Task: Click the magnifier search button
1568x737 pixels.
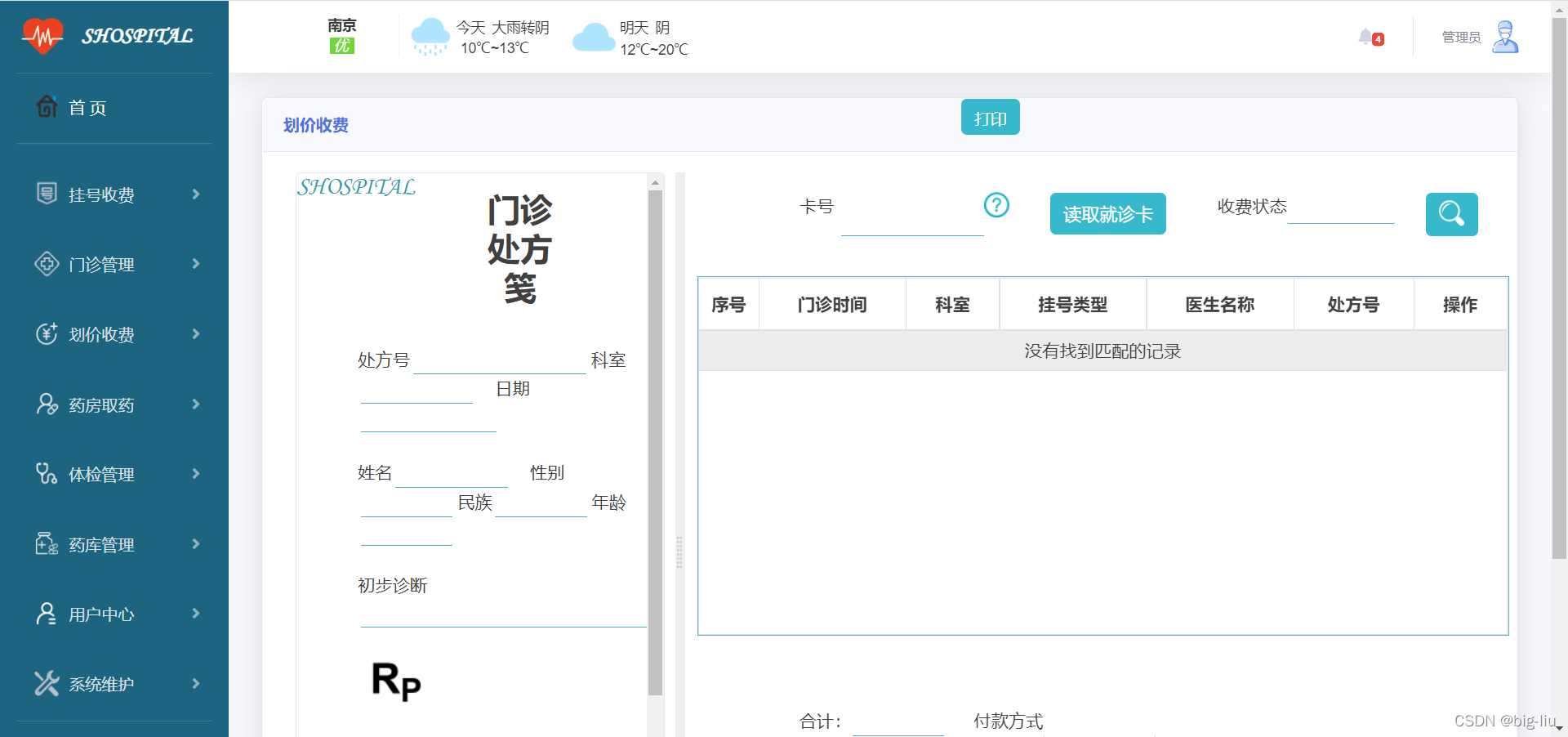Action: click(1452, 214)
